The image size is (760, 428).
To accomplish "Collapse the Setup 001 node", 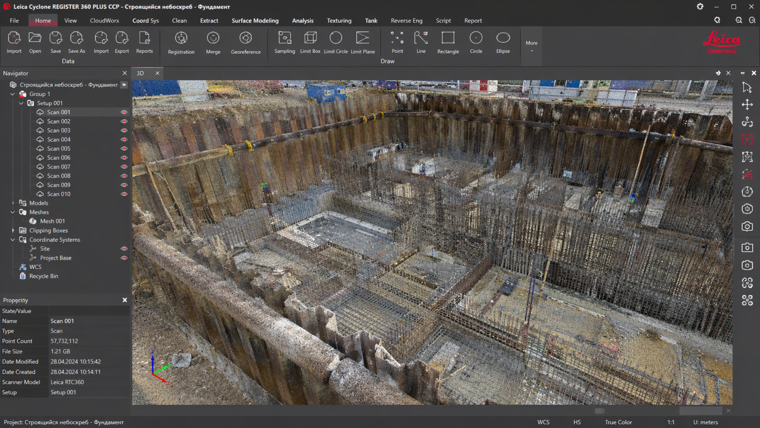I will [x=21, y=103].
